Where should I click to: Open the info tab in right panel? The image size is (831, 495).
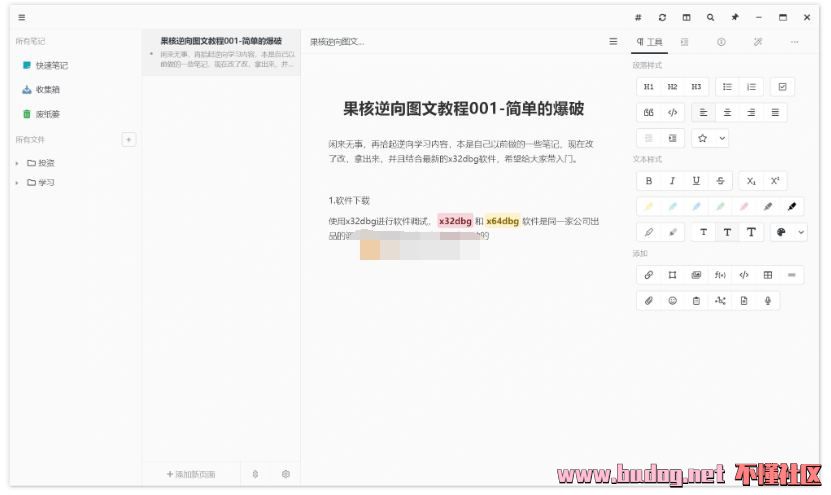point(721,42)
